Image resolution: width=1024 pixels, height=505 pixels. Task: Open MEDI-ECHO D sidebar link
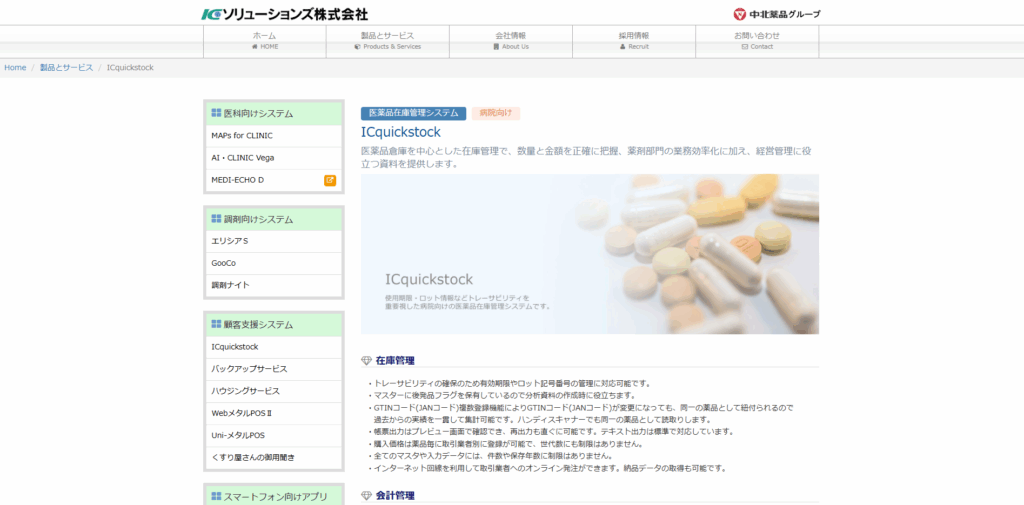274,180
